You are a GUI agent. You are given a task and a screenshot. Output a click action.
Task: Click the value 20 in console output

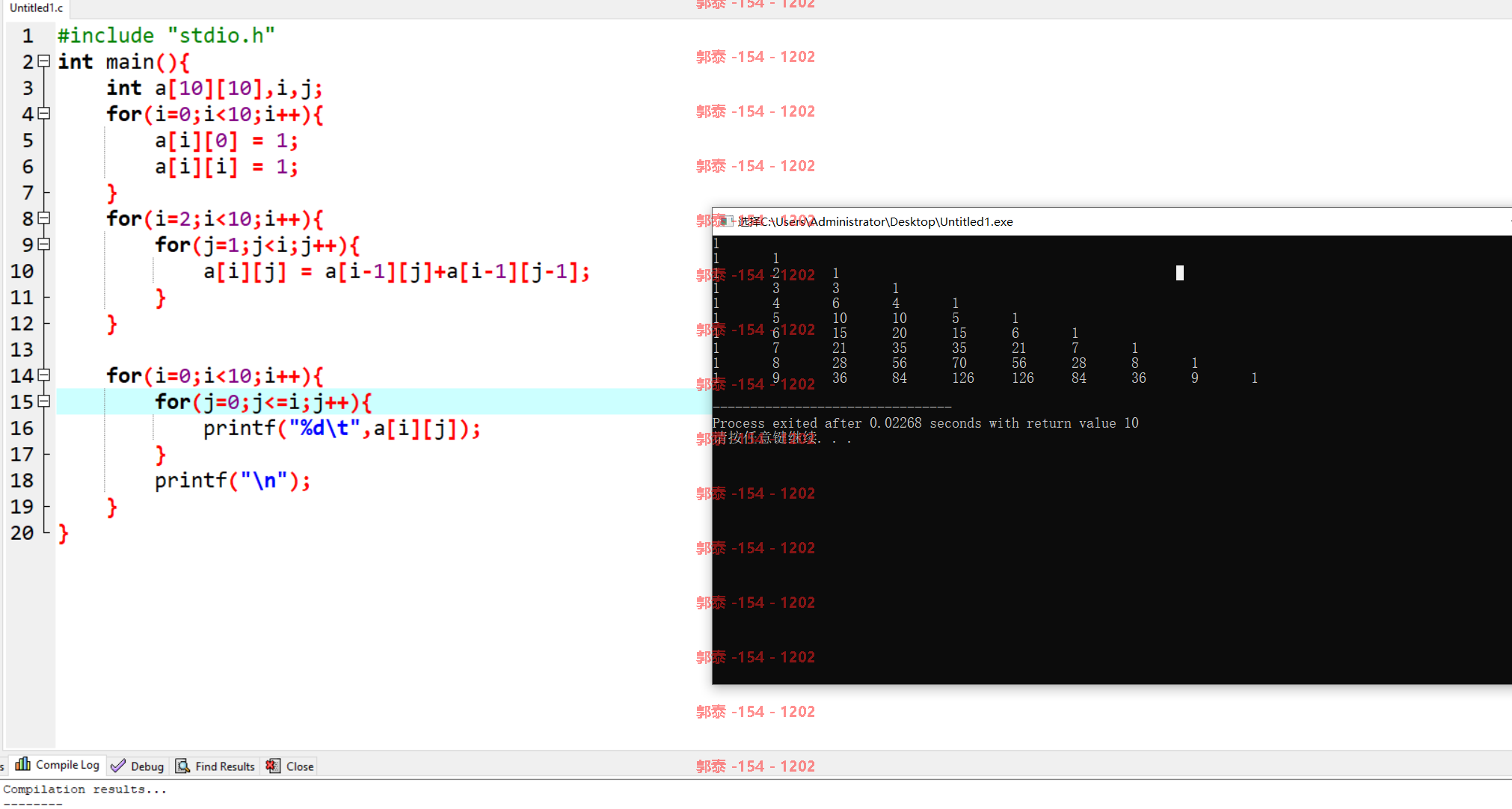900,333
